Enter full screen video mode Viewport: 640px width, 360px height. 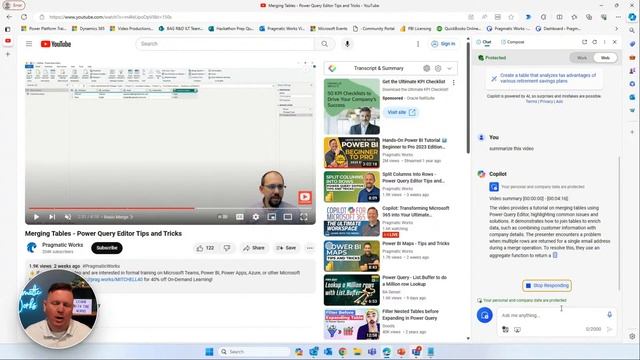[x=304, y=217]
